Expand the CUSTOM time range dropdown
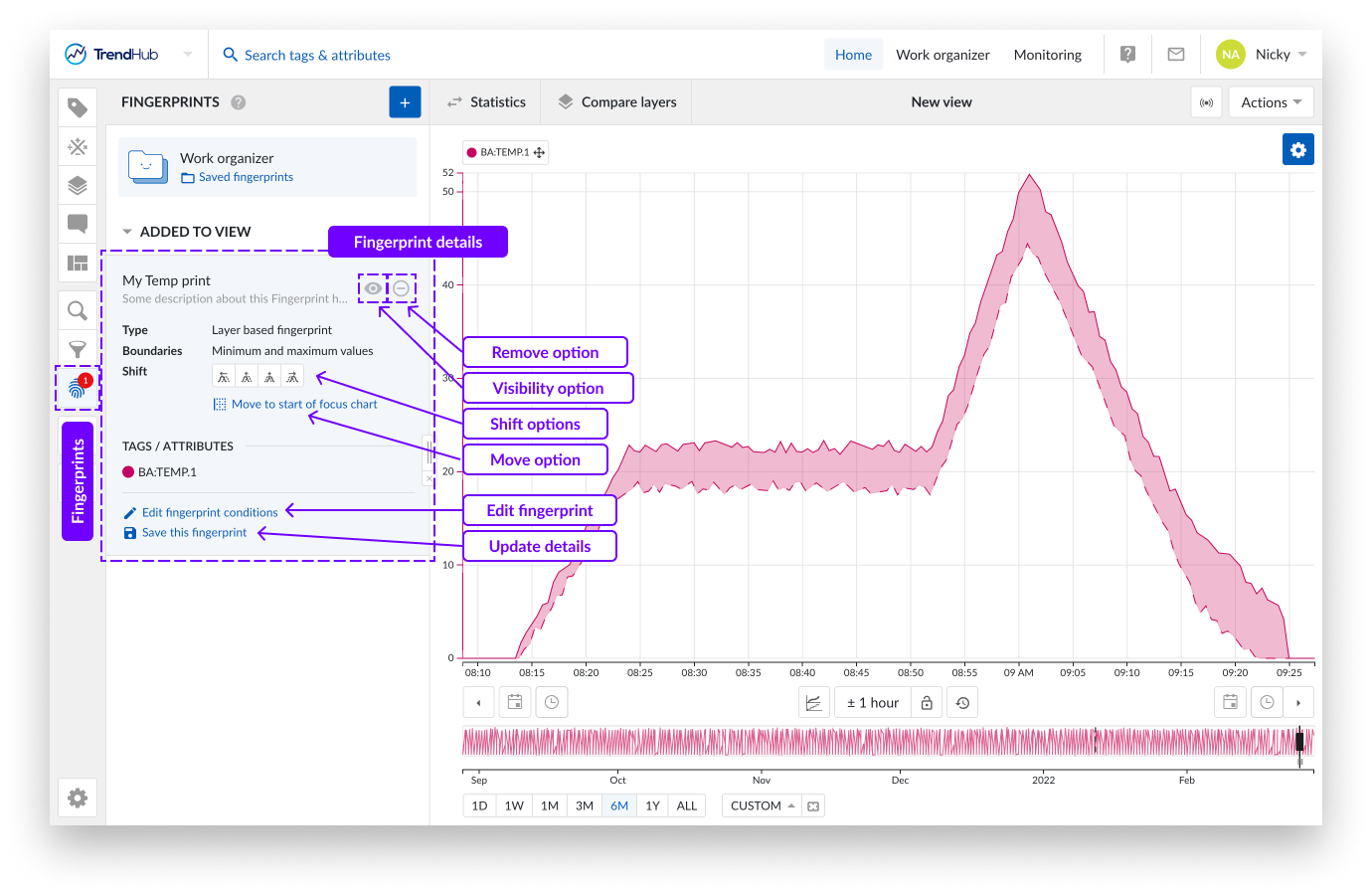Screen dimensions: 1372x895 point(762,805)
